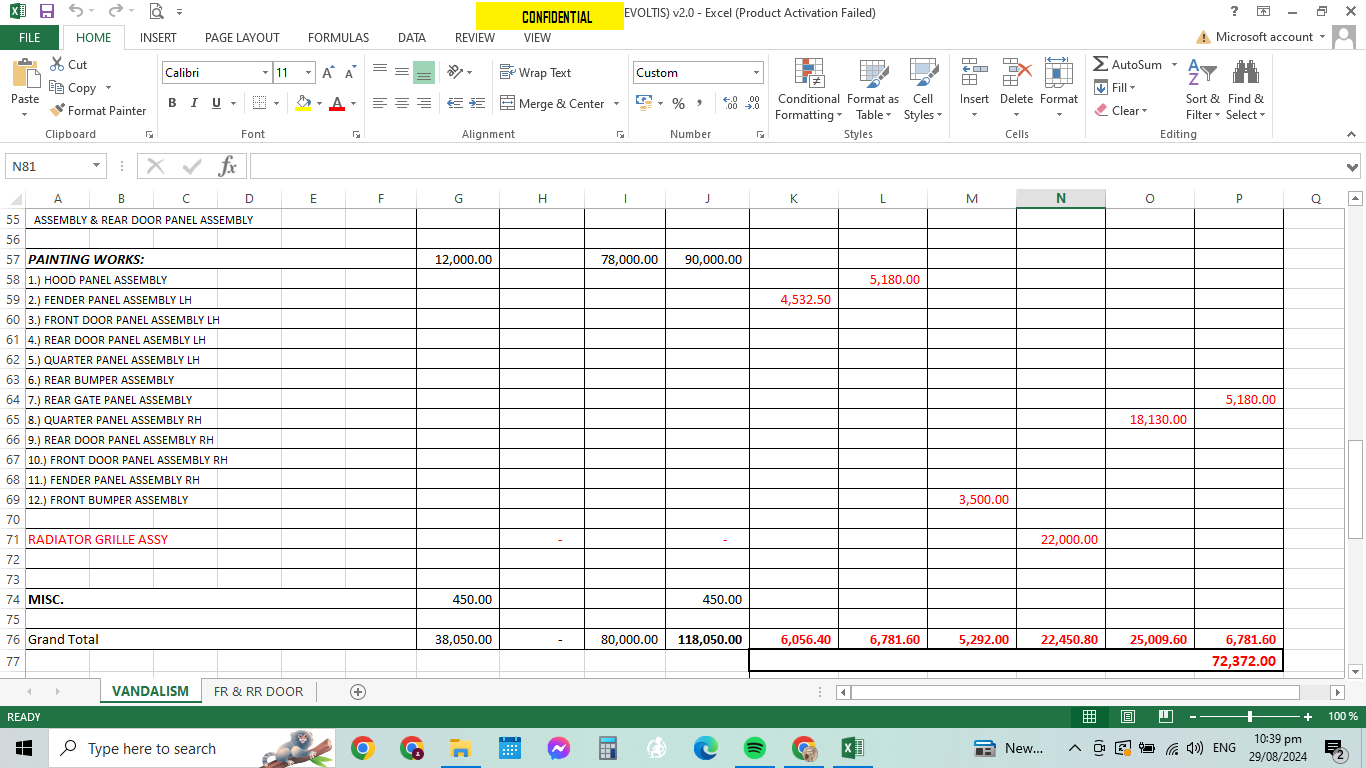Click the Windows search box
The image size is (1366, 768).
pos(192,748)
